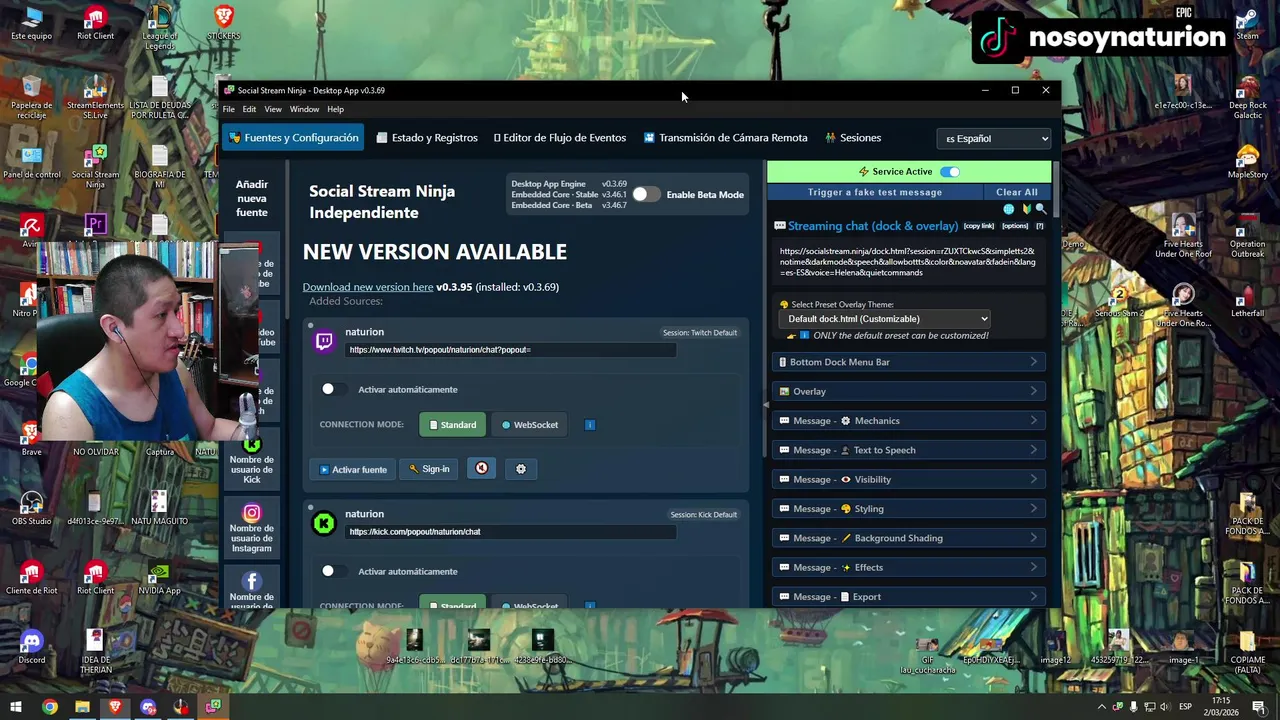Expand Message Effects section
The height and width of the screenshot is (720, 1280).
pos(908,567)
